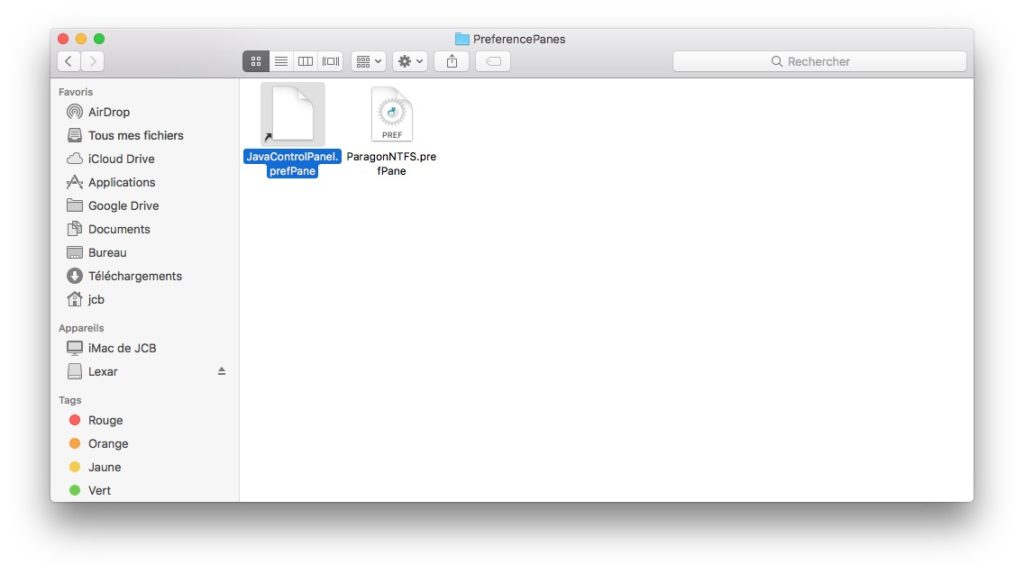Click the Rechercher search field
This screenshot has height=574, width=1024.
[820, 61]
